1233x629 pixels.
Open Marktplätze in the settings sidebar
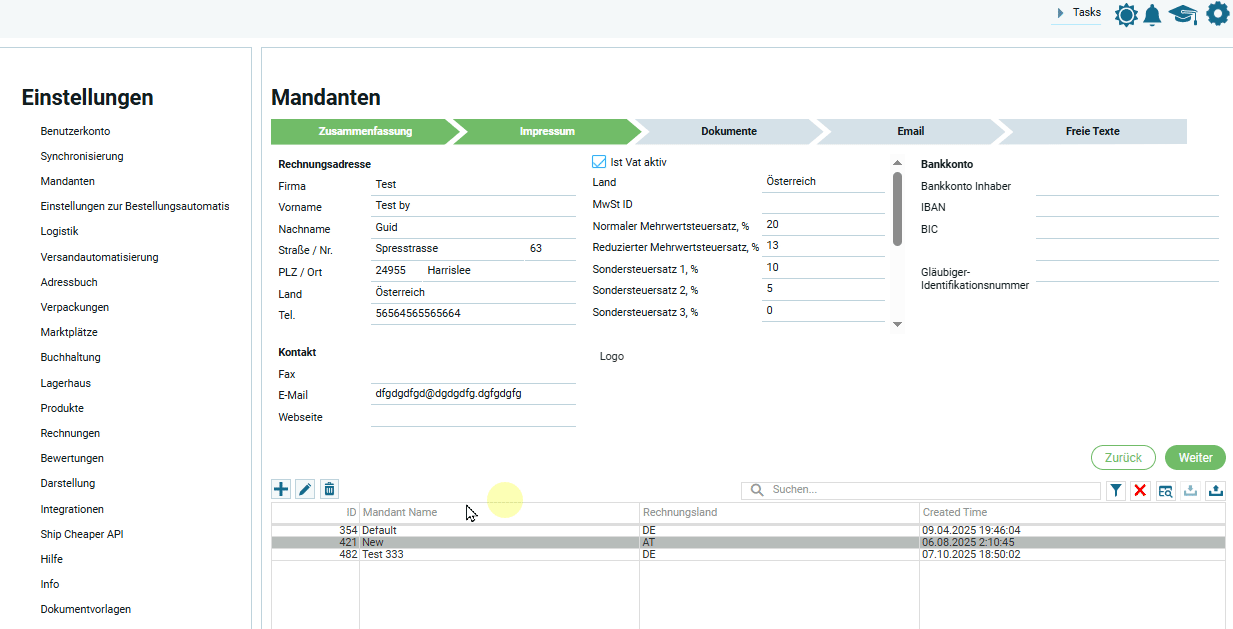tap(69, 332)
